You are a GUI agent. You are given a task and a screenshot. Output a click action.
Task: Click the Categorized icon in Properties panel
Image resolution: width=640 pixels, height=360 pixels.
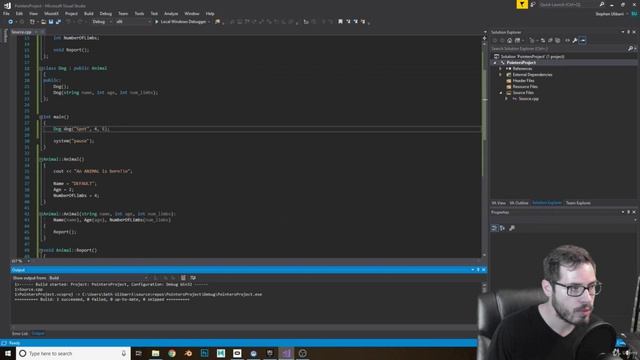[494, 228]
